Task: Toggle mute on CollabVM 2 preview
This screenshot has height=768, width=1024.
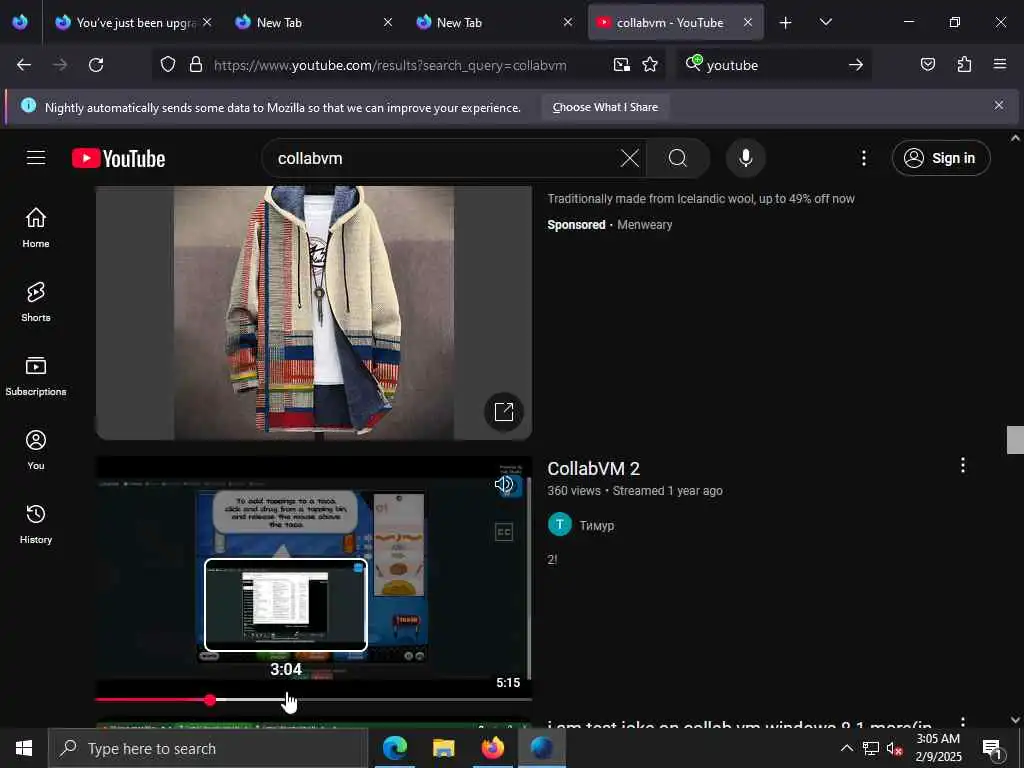Action: tap(504, 485)
